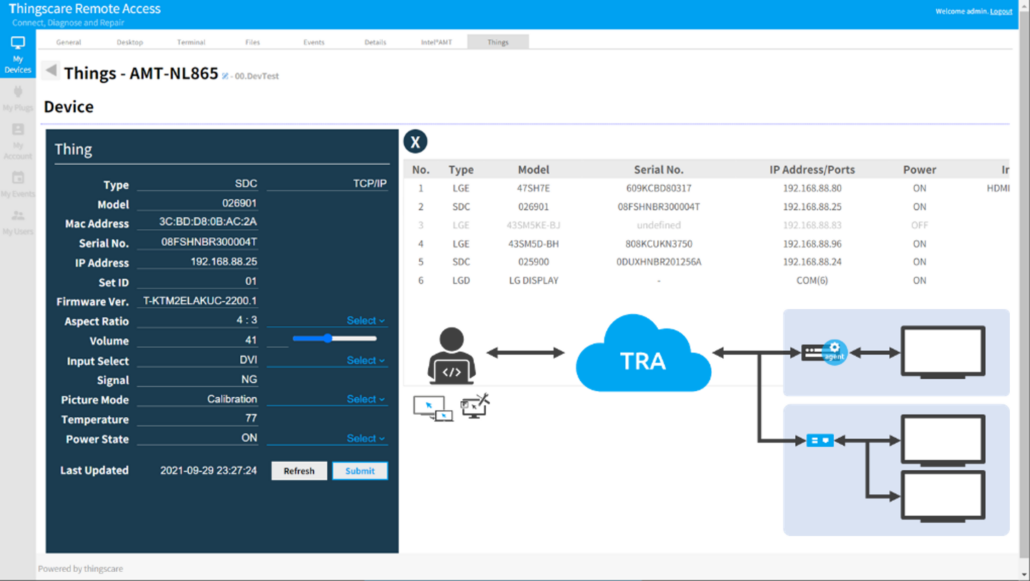Click the edit icon next to AMT-NL865
This screenshot has width=1030, height=581.
pyautogui.click(x=225, y=76)
